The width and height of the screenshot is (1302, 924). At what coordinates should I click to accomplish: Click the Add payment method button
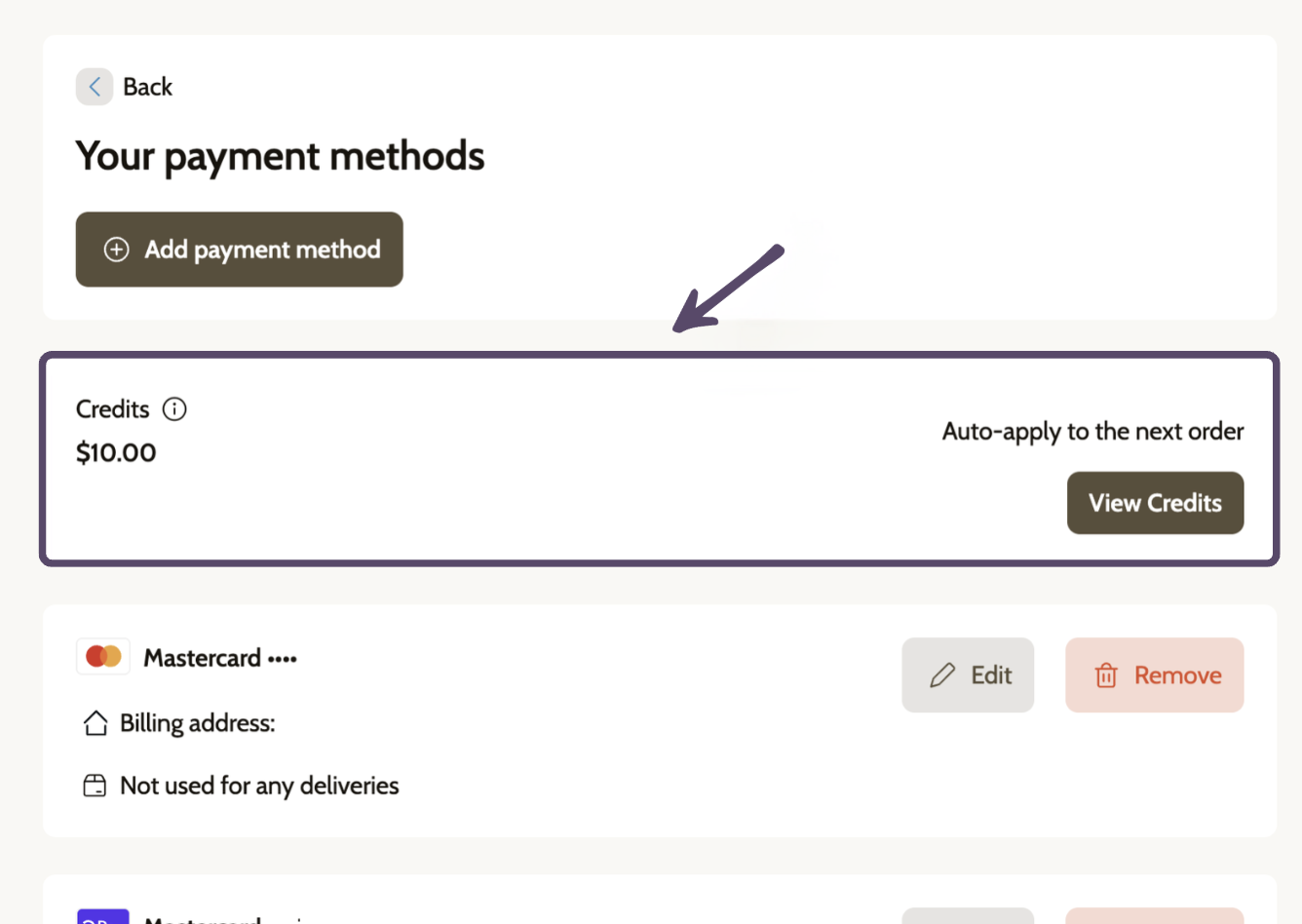pyautogui.click(x=240, y=250)
